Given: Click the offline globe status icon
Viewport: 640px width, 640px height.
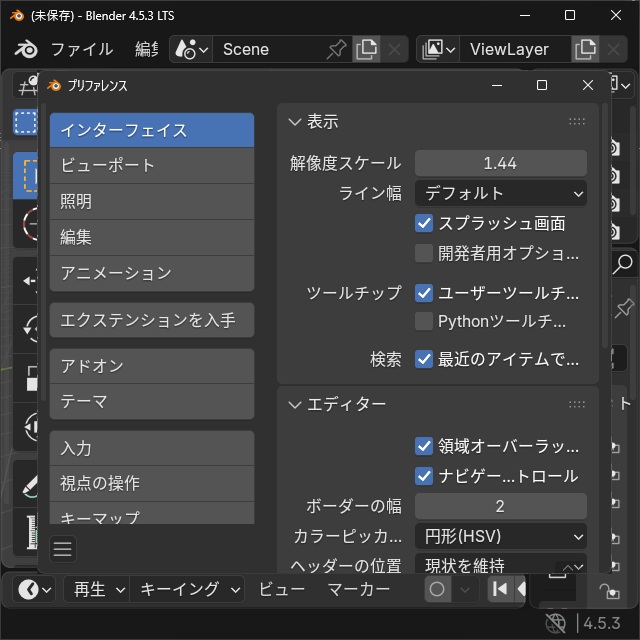Looking at the screenshot, I should pyautogui.click(x=556, y=623).
